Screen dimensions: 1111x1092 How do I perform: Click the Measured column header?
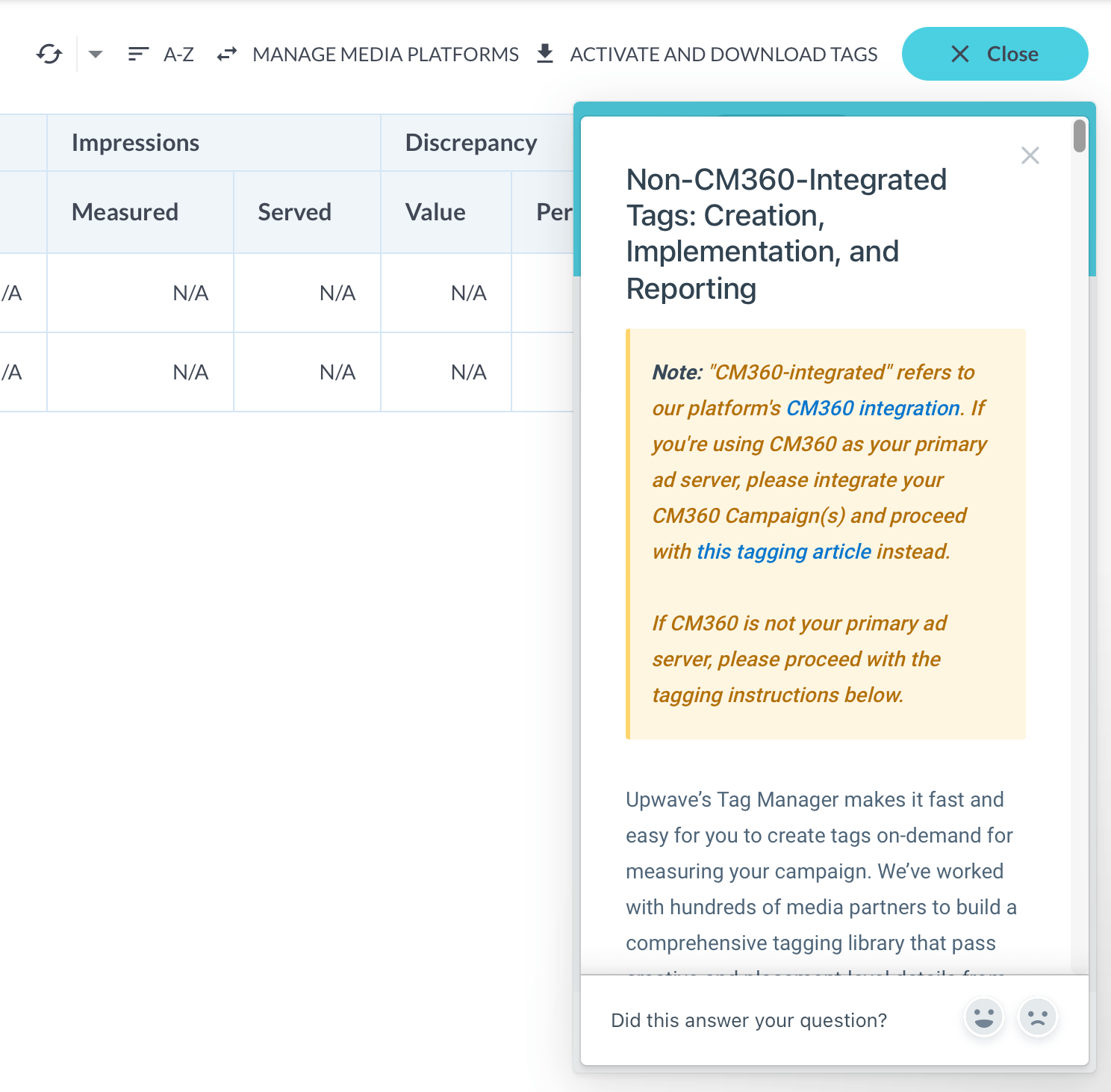(140, 212)
